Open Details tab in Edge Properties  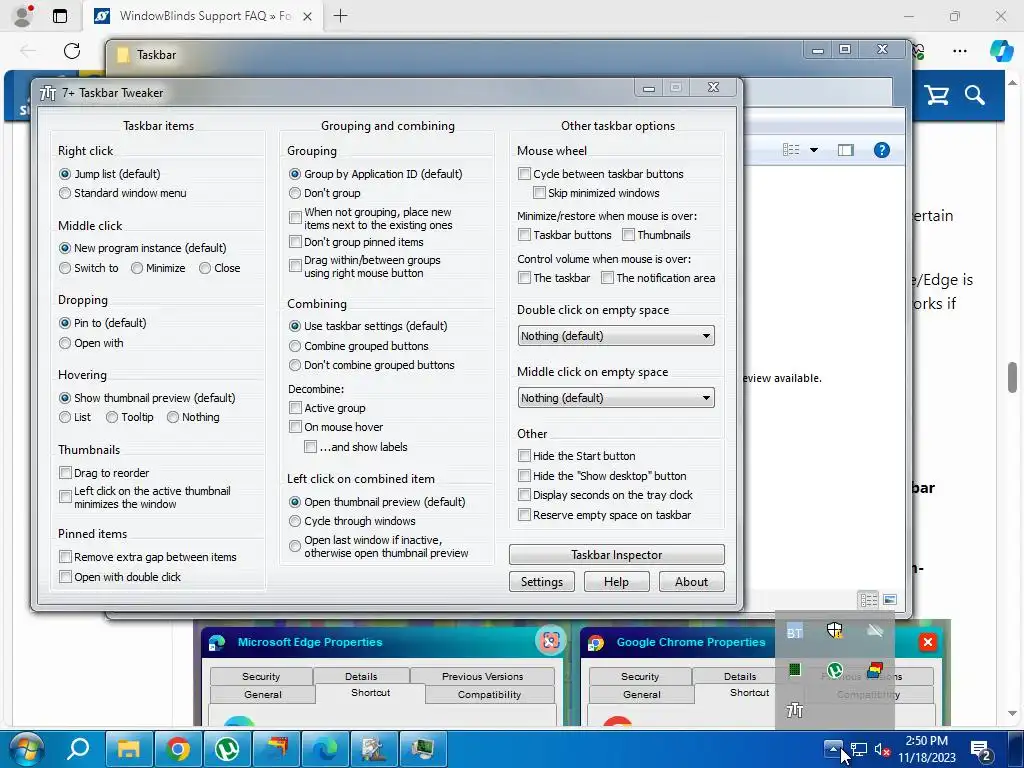pyautogui.click(x=361, y=677)
